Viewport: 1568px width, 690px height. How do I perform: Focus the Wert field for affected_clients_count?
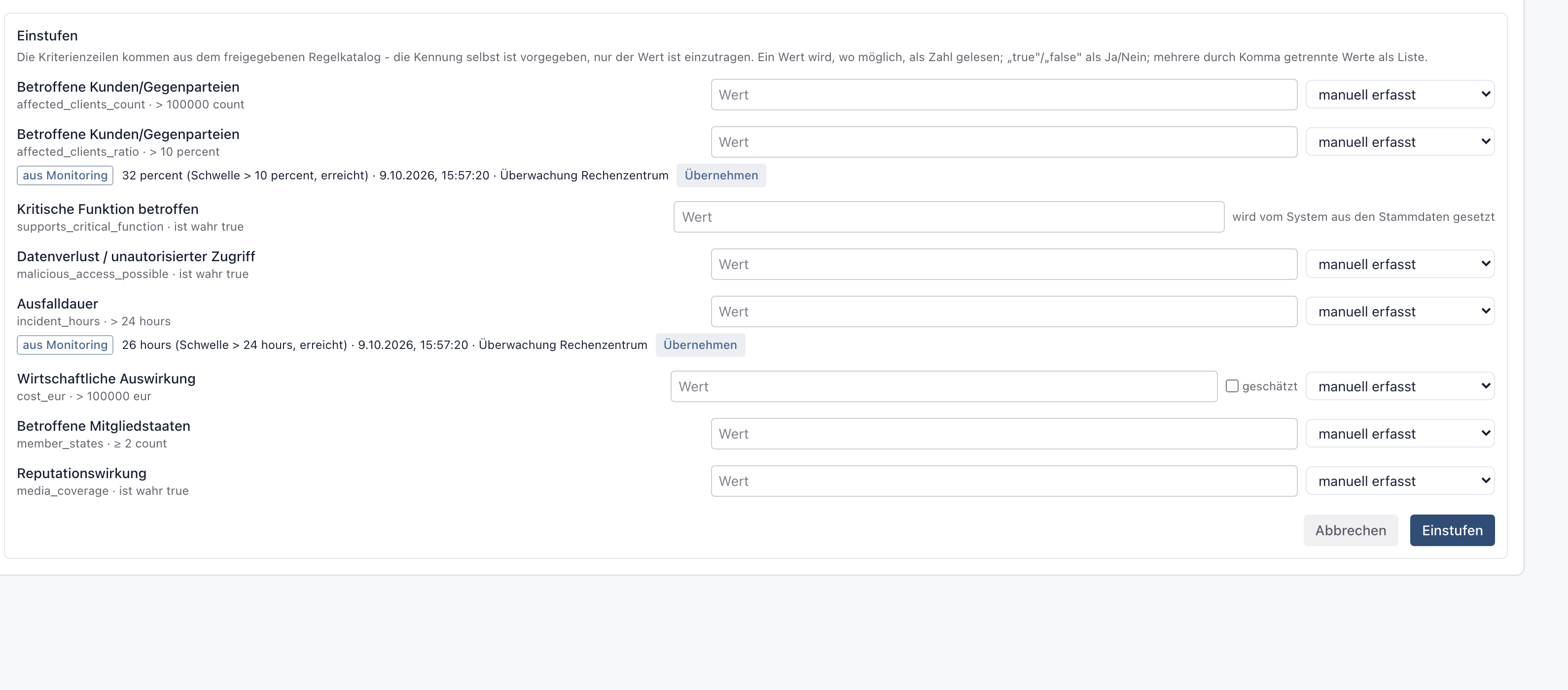coord(1004,94)
